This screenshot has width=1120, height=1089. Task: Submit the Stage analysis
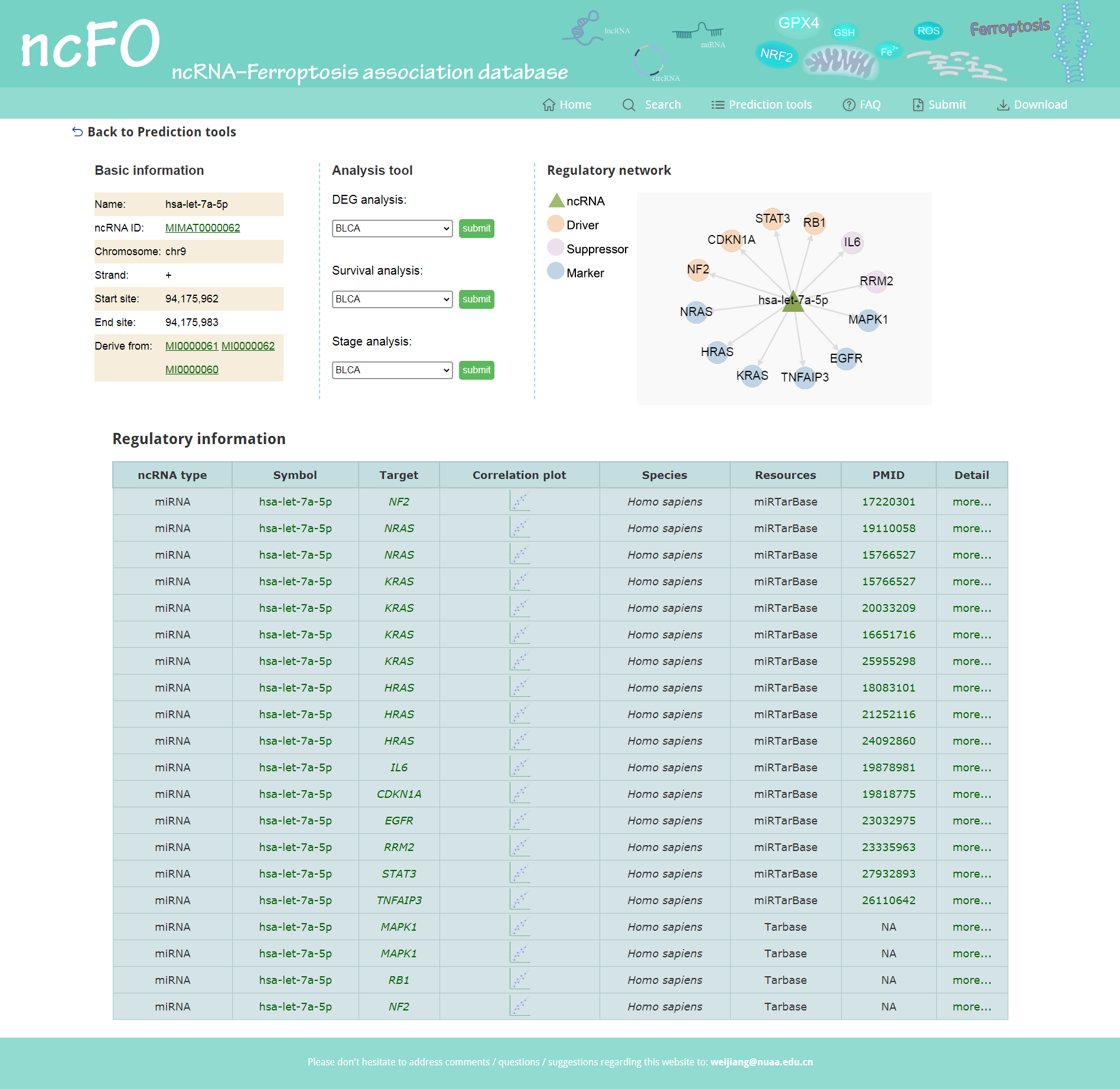(x=477, y=370)
